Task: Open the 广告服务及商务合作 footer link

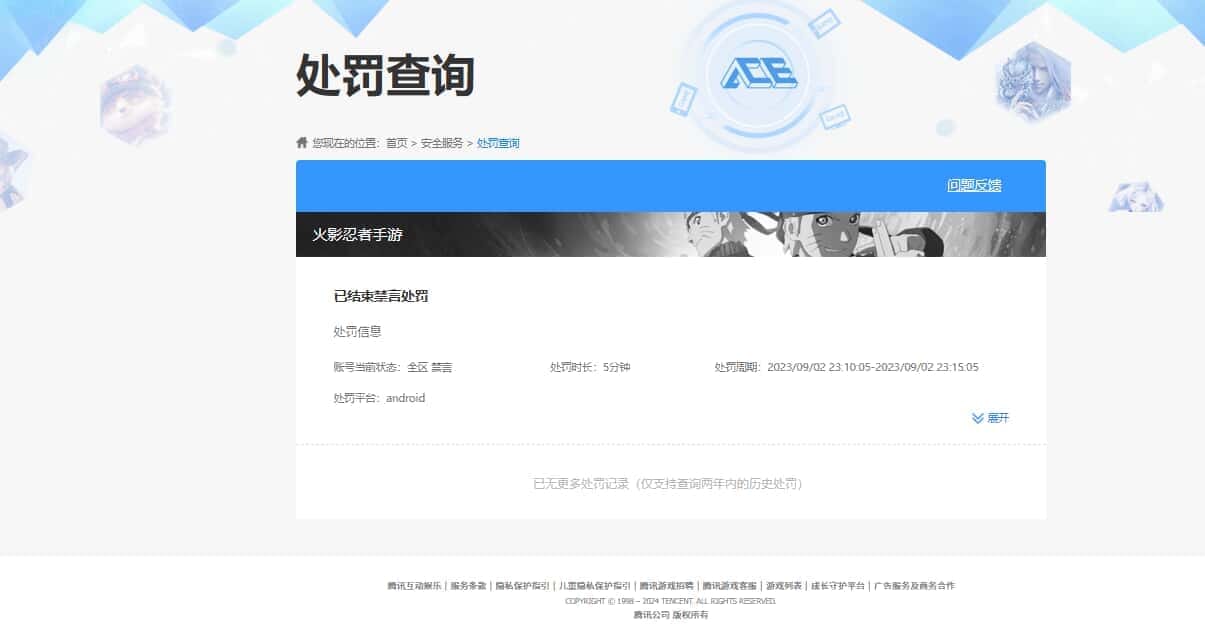Action: pyautogui.click(x=914, y=585)
